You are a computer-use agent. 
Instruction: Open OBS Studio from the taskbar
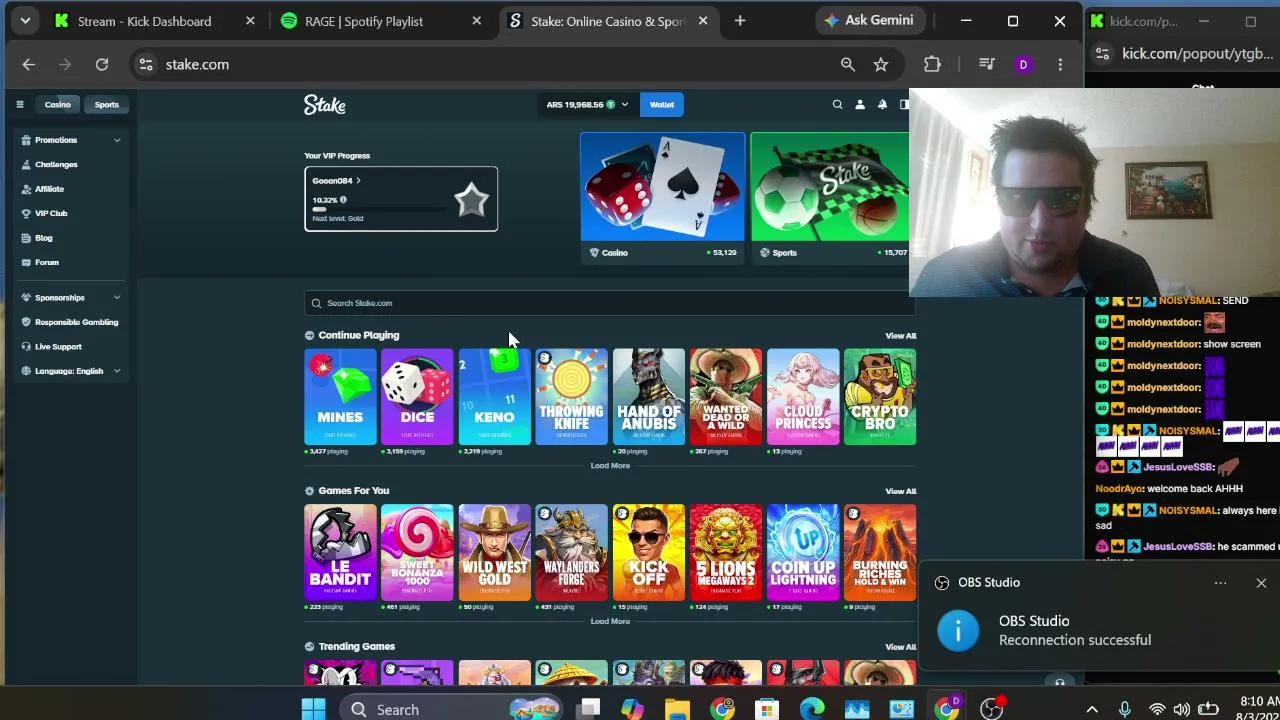point(991,709)
